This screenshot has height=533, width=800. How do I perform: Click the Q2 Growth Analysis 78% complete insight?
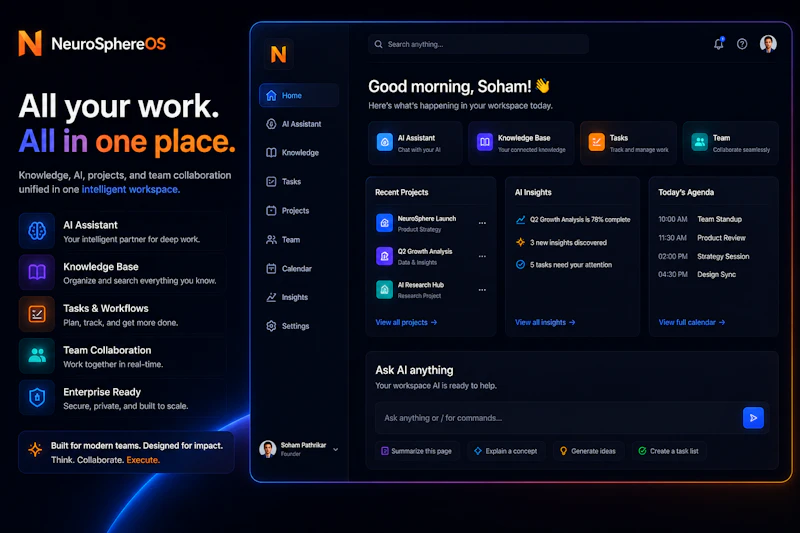(x=573, y=220)
